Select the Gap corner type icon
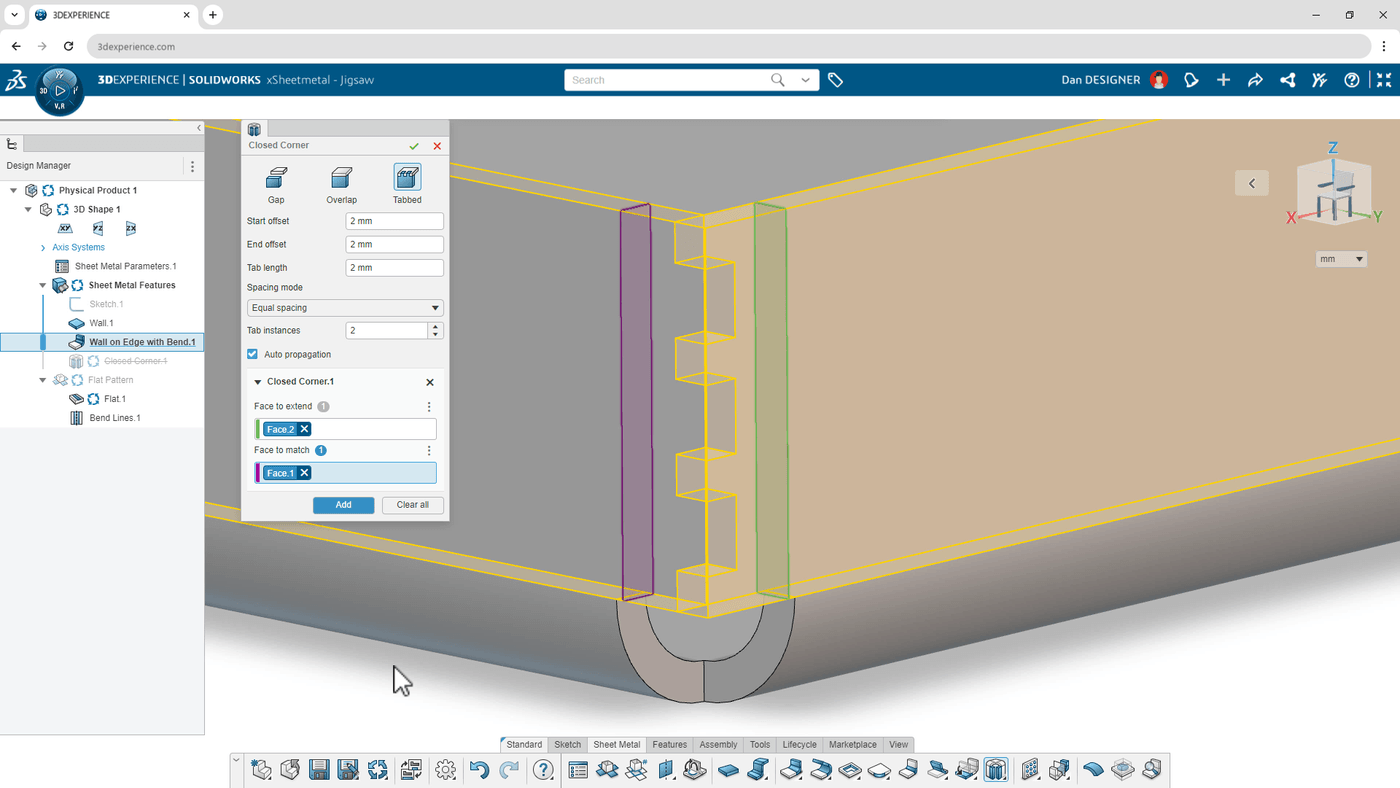Image resolution: width=1400 pixels, height=788 pixels. (x=276, y=178)
